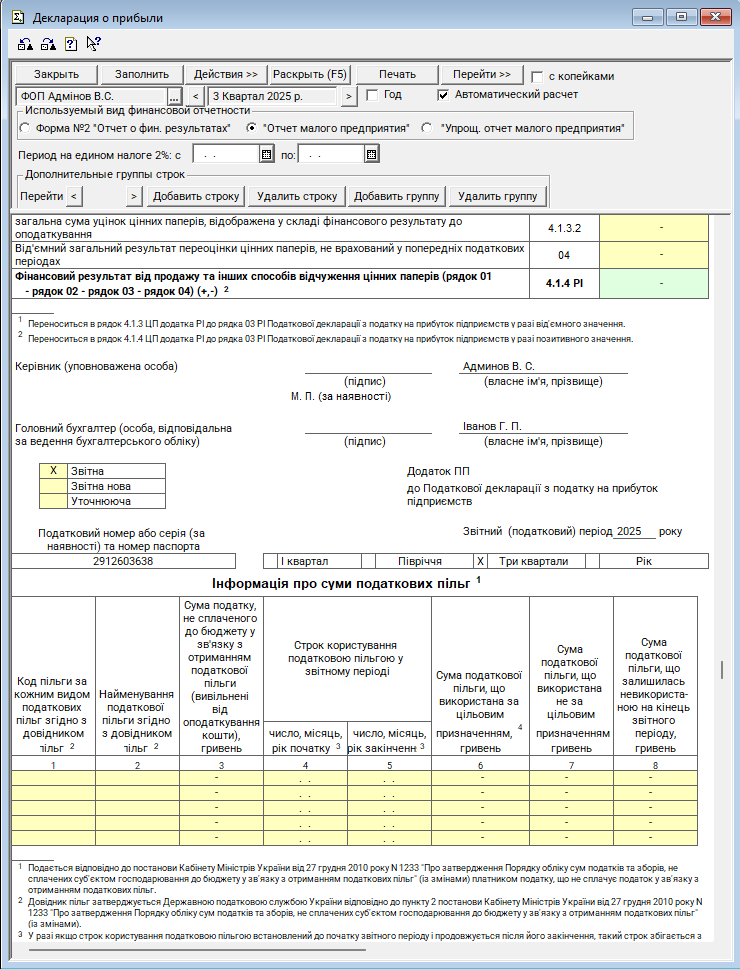740x969 pixels.
Task: Open calendar picker for period end date
Action: [371, 154]
